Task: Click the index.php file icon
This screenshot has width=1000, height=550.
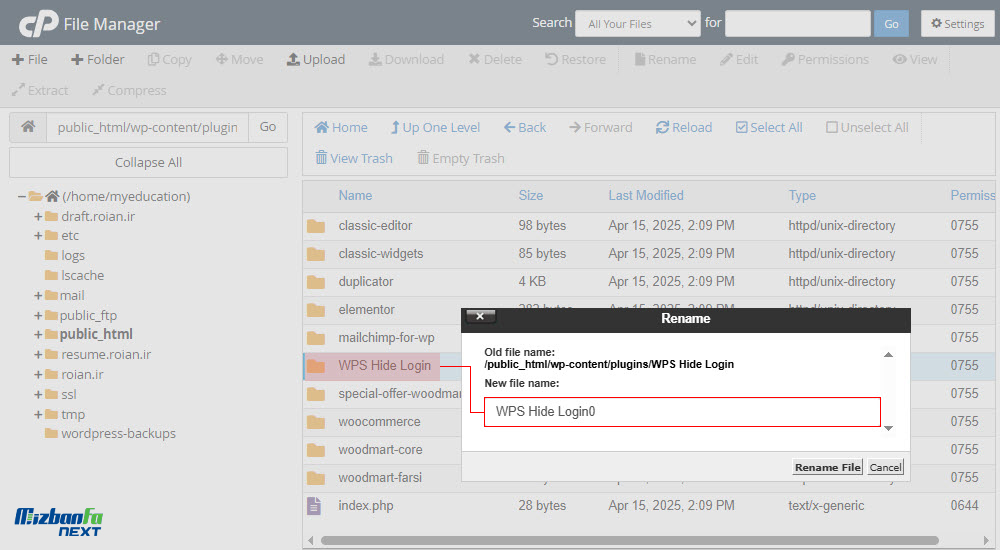Action: point(315,506)
